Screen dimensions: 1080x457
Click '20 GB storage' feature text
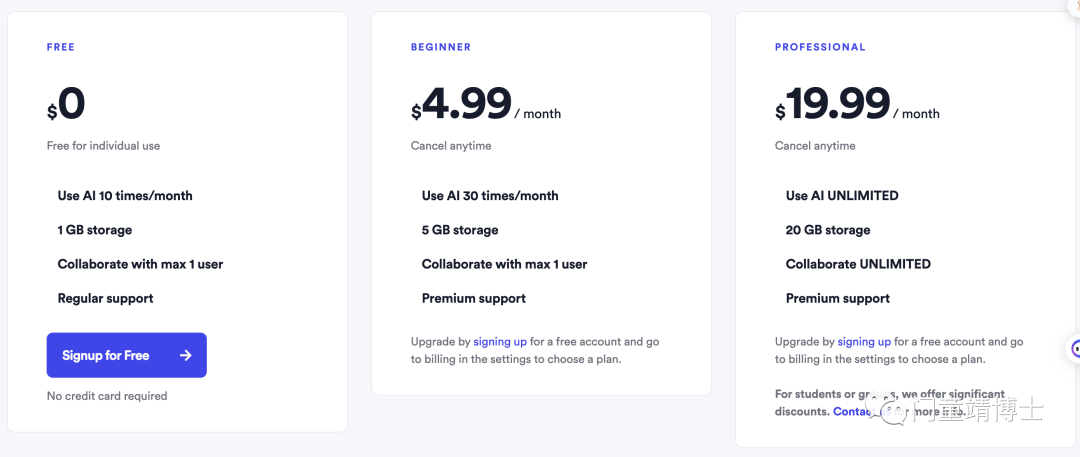tap(827, 230)
